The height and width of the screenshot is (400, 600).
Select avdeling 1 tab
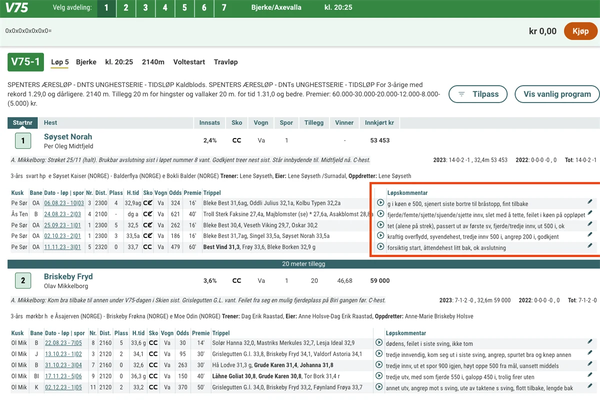tap(106, 8)
